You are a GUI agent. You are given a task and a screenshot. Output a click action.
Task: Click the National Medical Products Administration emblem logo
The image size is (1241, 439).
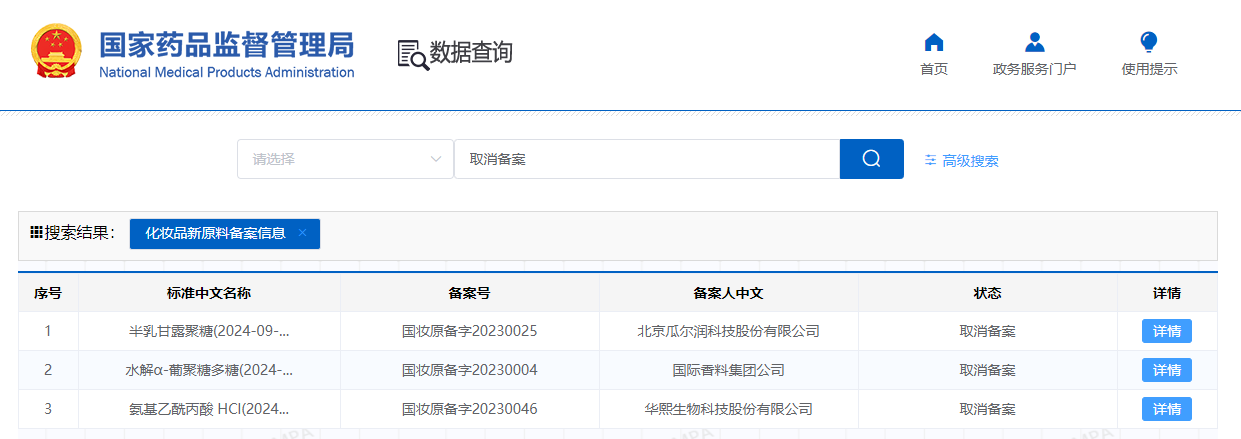click(x=56, y=53)
